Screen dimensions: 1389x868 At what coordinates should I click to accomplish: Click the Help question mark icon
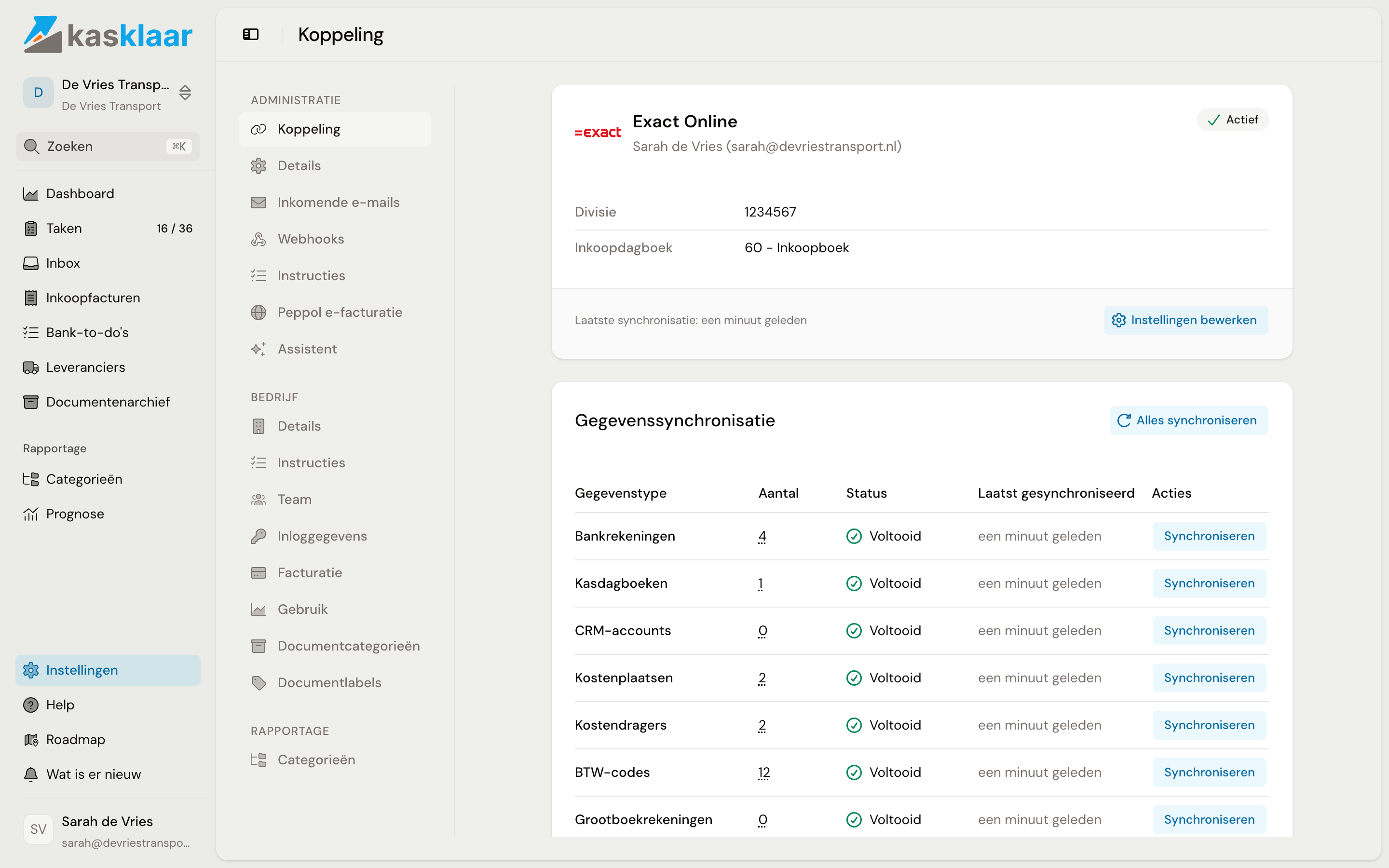point(30,705)
